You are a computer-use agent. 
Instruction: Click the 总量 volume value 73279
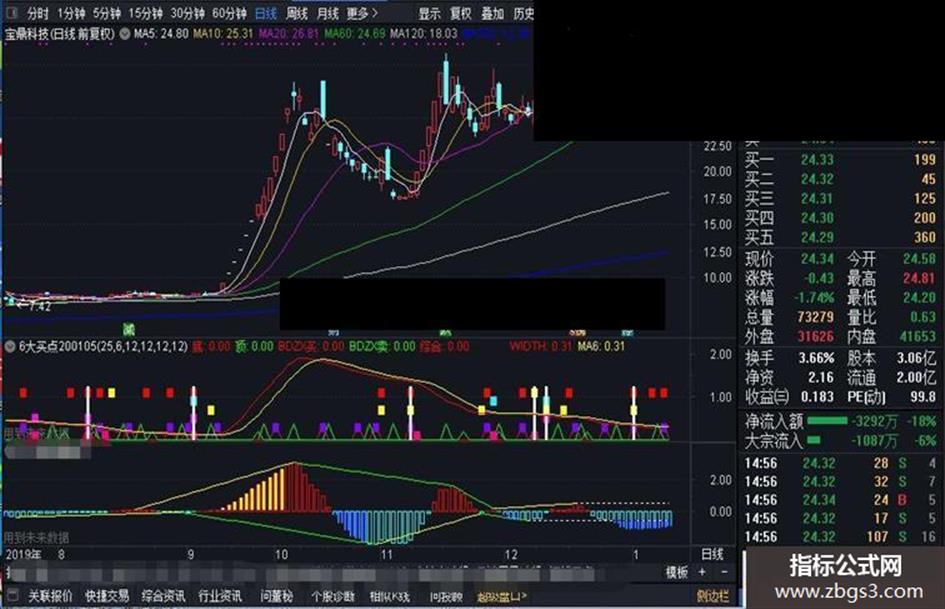click(x=815, y=317)
